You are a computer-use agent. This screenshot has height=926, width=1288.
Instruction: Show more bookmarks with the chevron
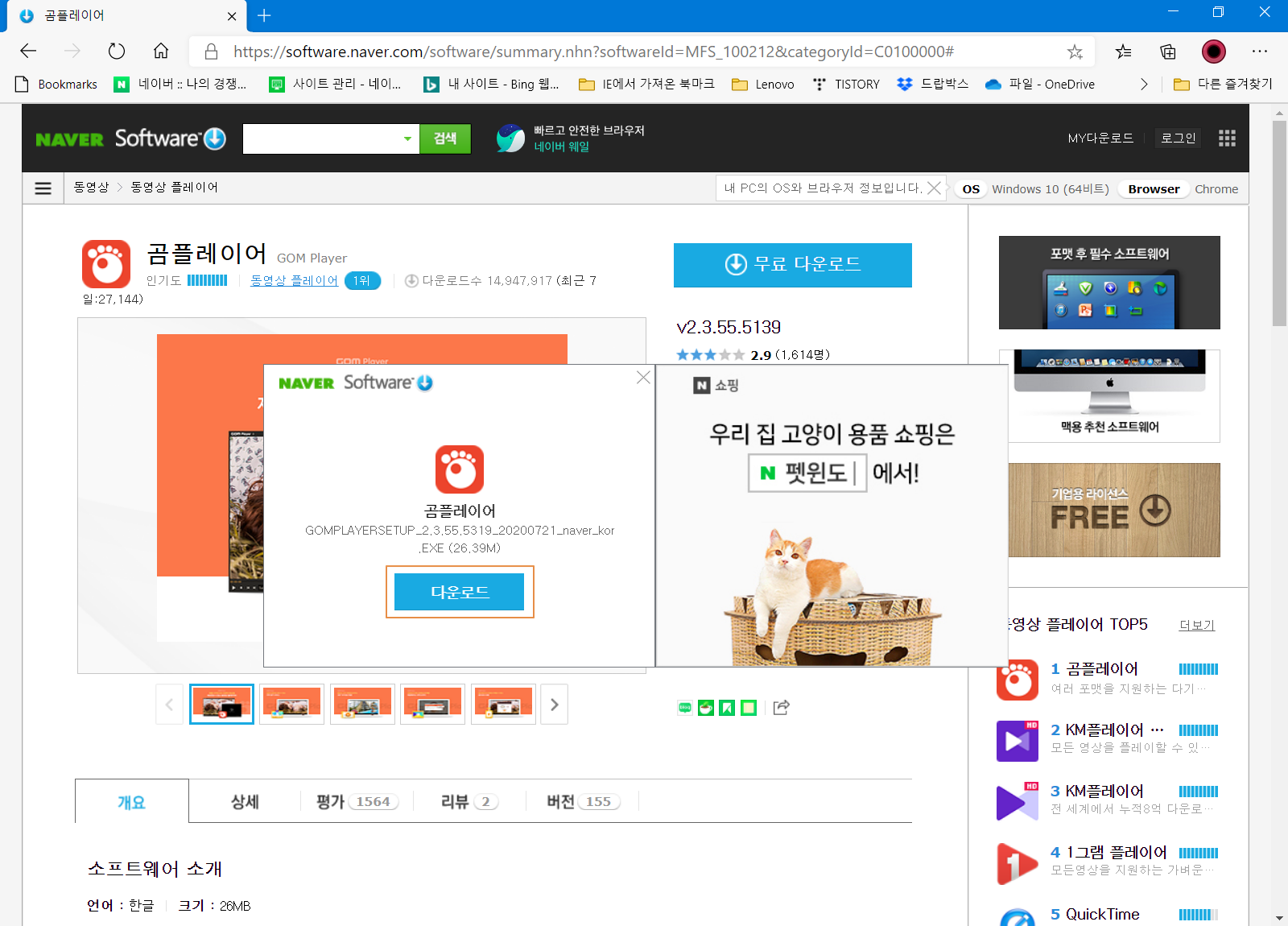[1144, 84]
